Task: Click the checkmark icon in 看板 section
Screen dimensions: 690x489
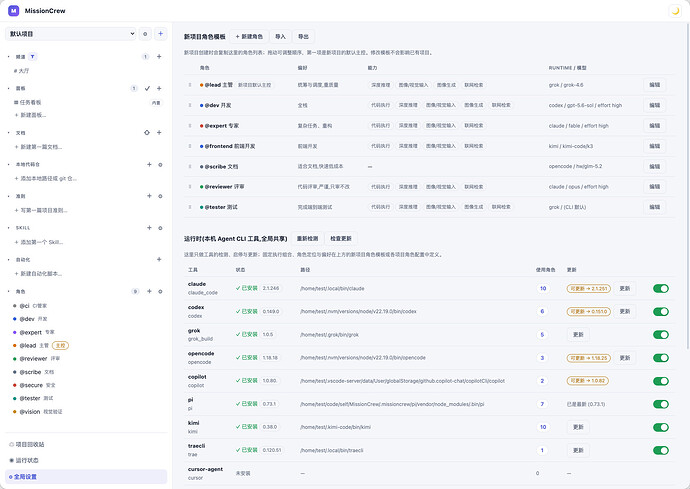Action: click(x=147, y=88)
